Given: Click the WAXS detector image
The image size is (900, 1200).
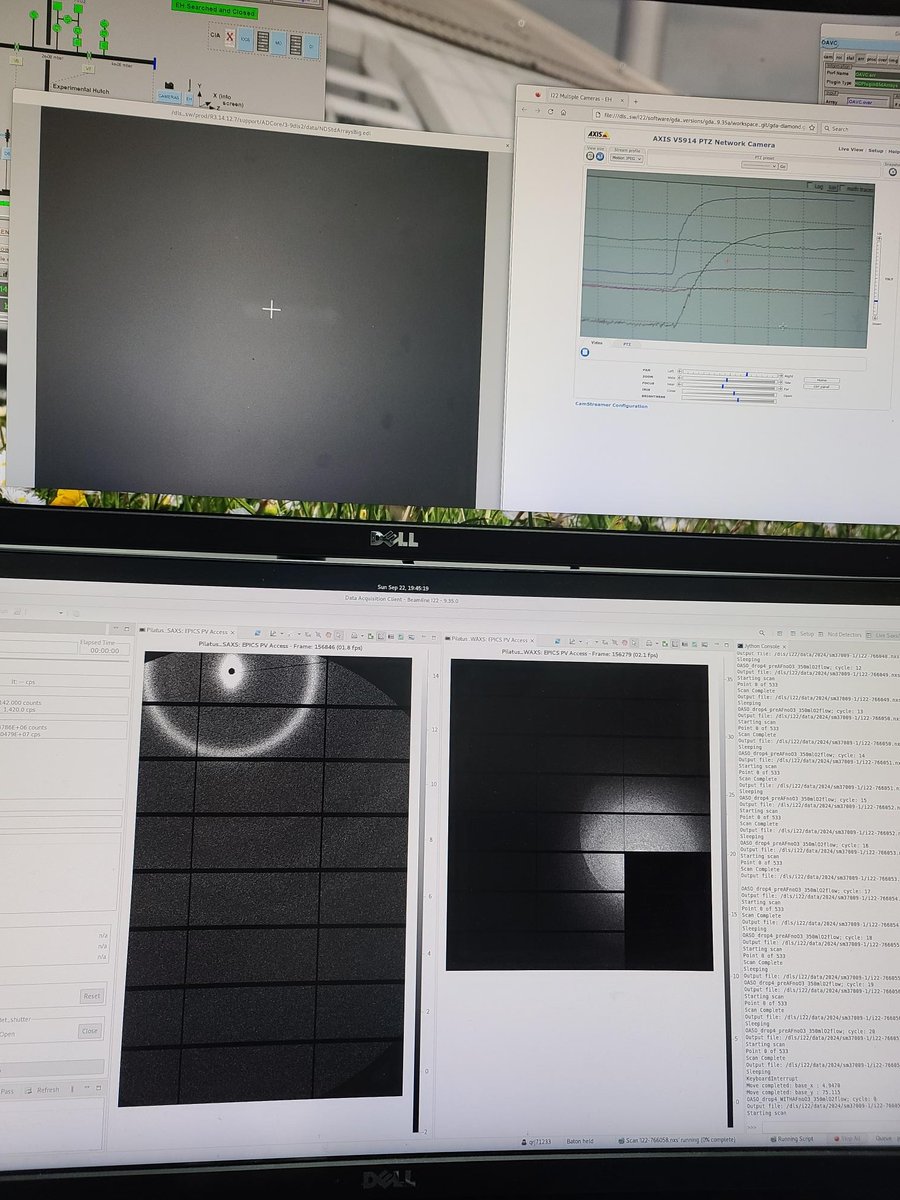Looking at the screenshot, I should click(580, 816).
